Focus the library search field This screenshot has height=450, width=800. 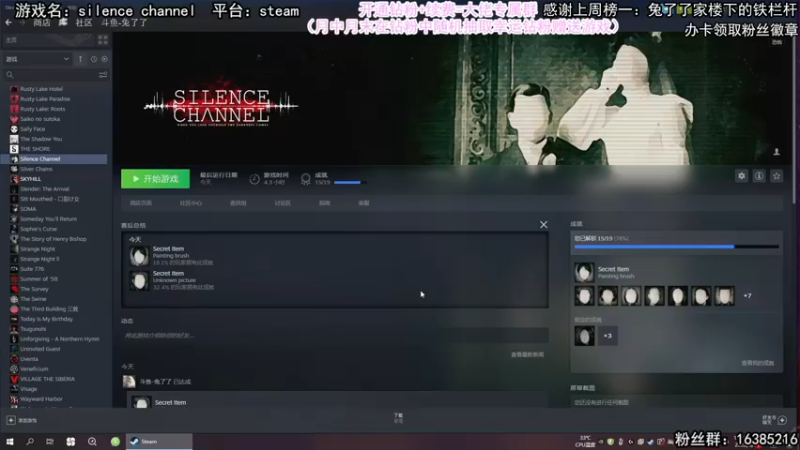(x=51, y=75)
